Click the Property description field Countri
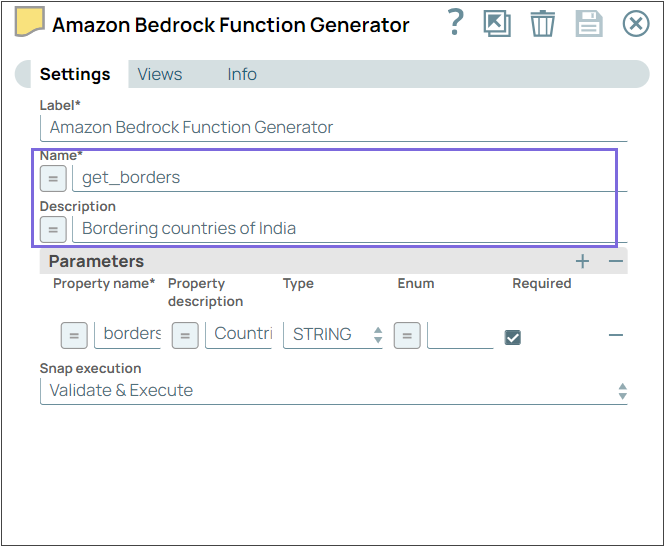Image resolution: width=664 pixels, height=546 pixels. pos(238,334)
